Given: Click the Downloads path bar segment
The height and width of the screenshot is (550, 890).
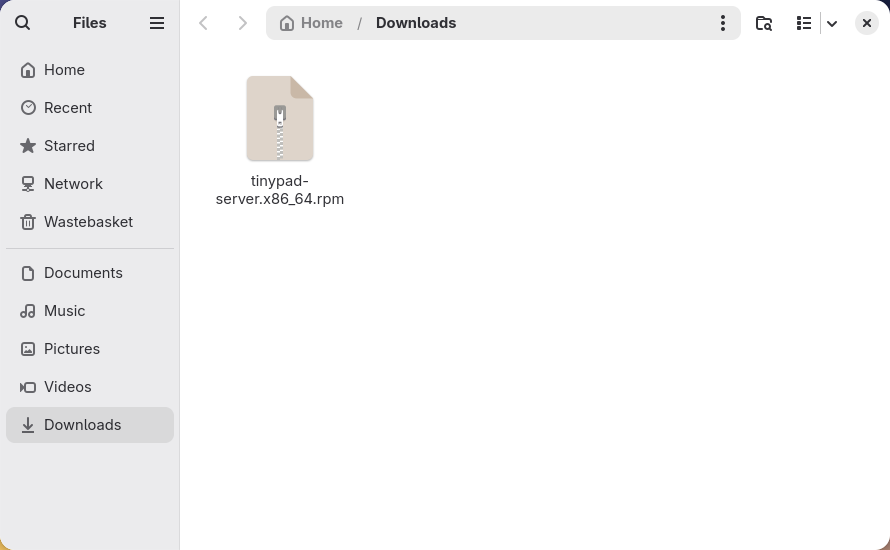Looking at the screenshot, I should (x=416, y=23).
